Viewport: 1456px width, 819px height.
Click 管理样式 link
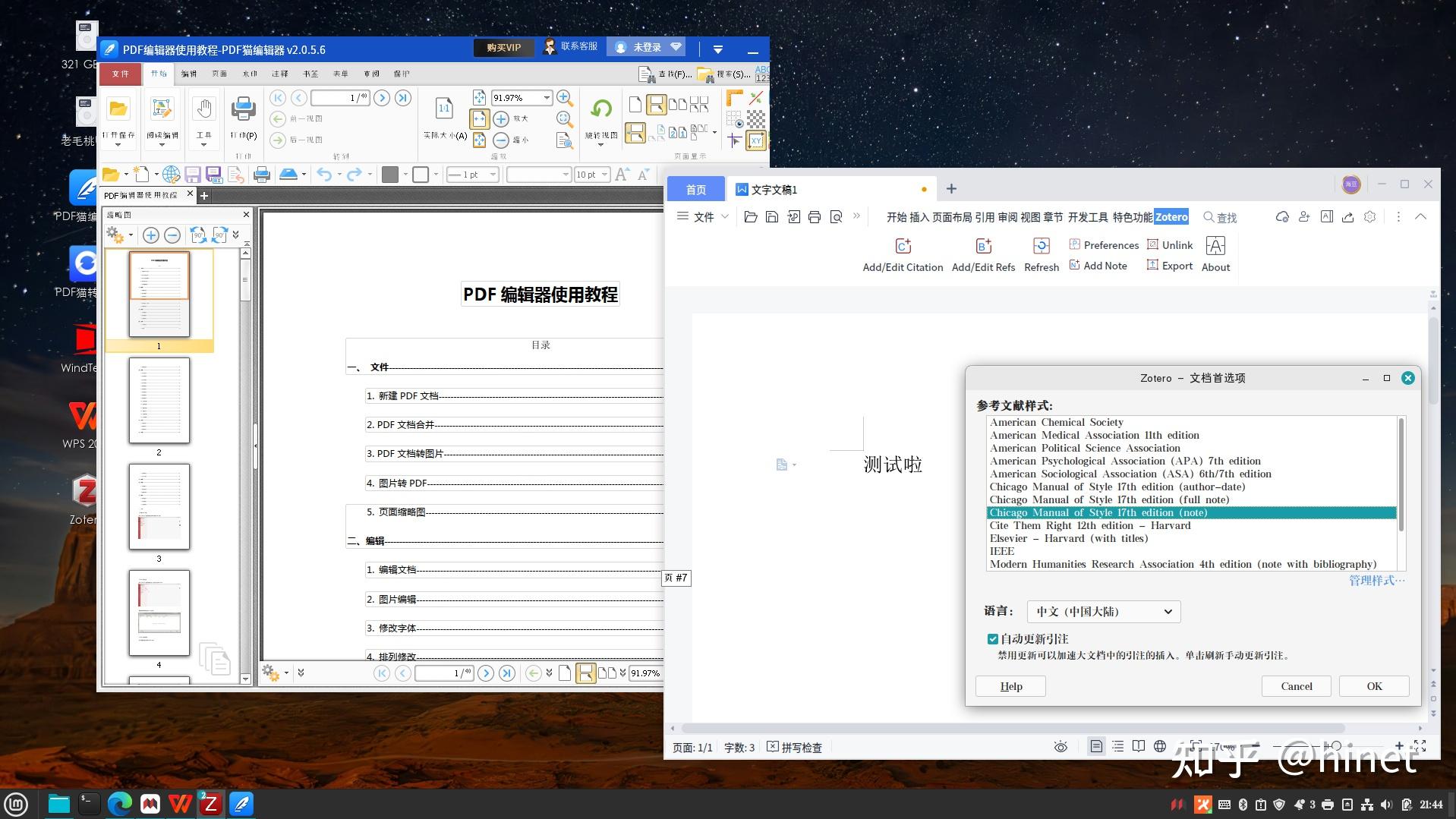click(x=1377, y=581)
